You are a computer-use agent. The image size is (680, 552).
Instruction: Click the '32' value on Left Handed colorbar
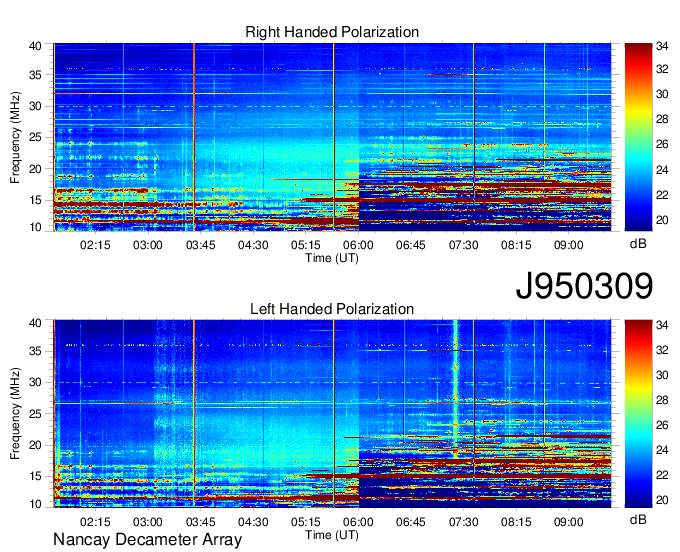(x=662, y=349)
